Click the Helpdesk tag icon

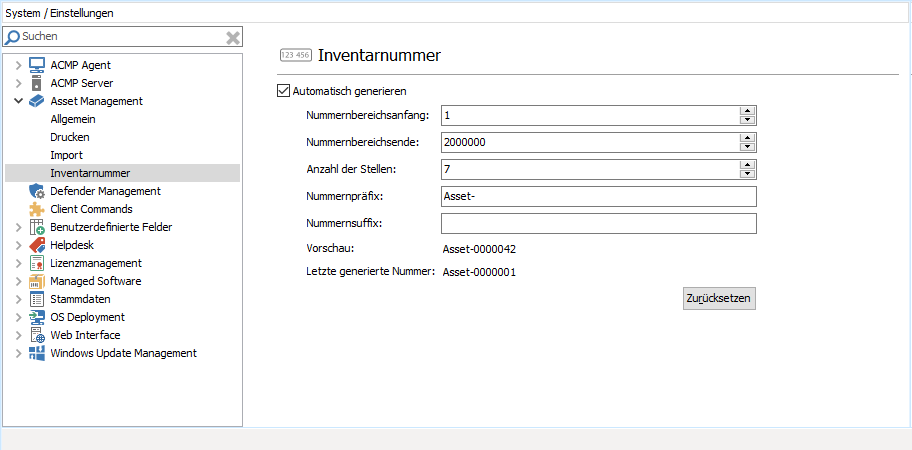[37, 245]
